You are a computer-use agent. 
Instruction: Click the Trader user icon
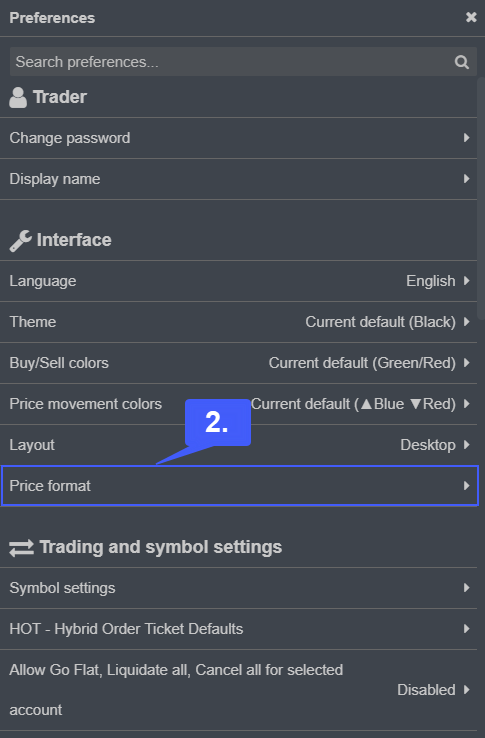click(18, 97)
